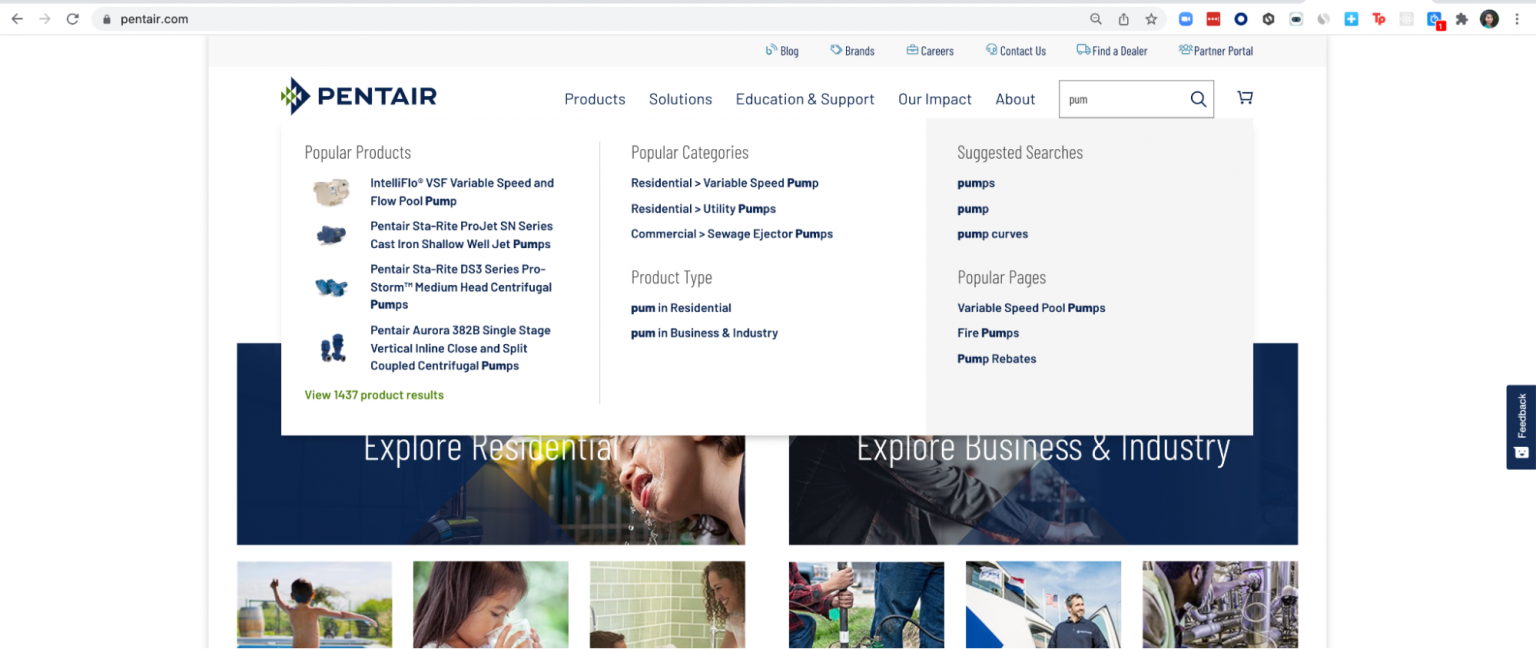This screenshot has width=1536, height=649.
Task: View 1437 product results
Action: [x=374, y=395]
